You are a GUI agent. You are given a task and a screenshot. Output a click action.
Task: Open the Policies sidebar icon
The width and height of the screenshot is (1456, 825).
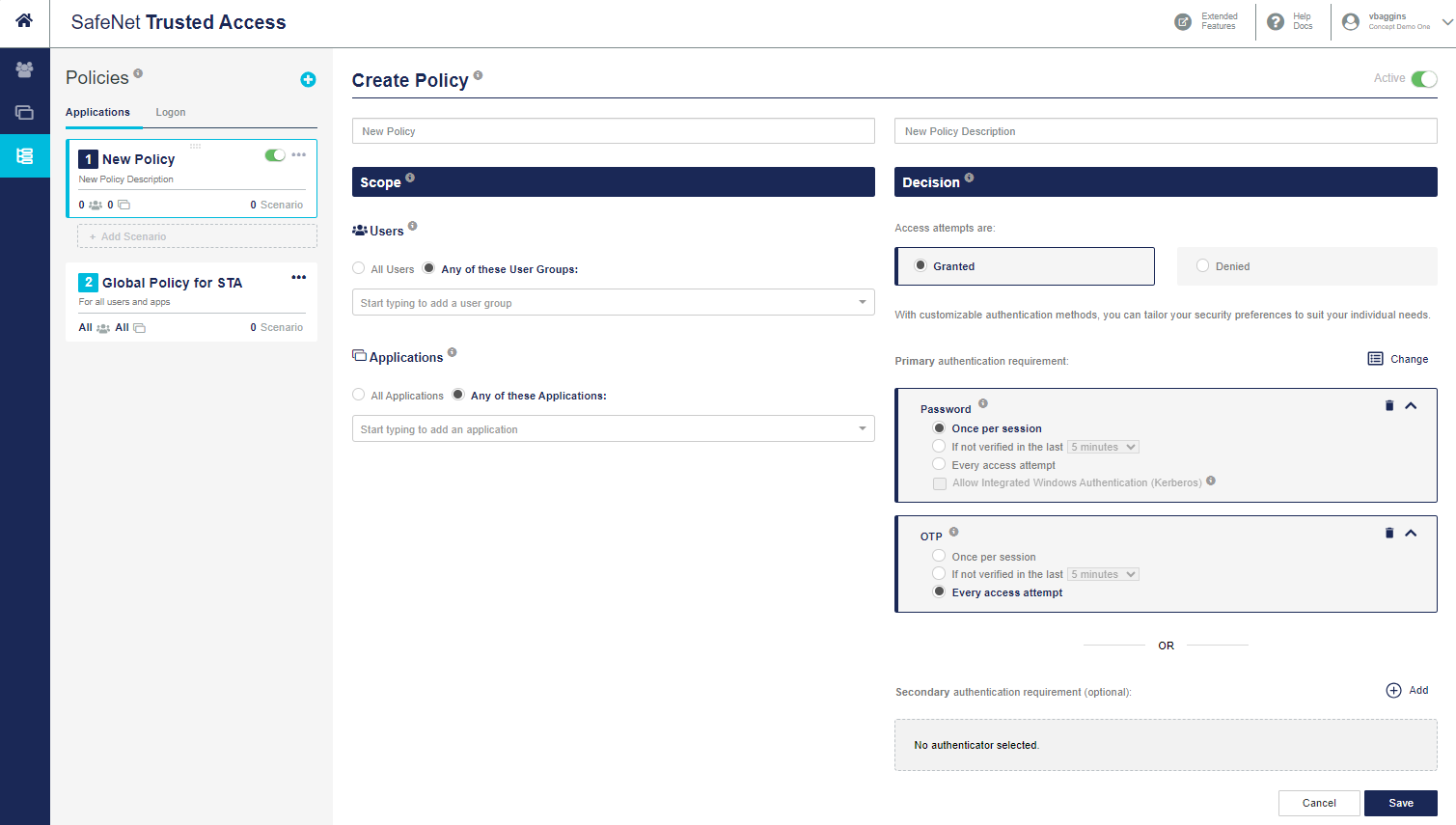point(24,155)
